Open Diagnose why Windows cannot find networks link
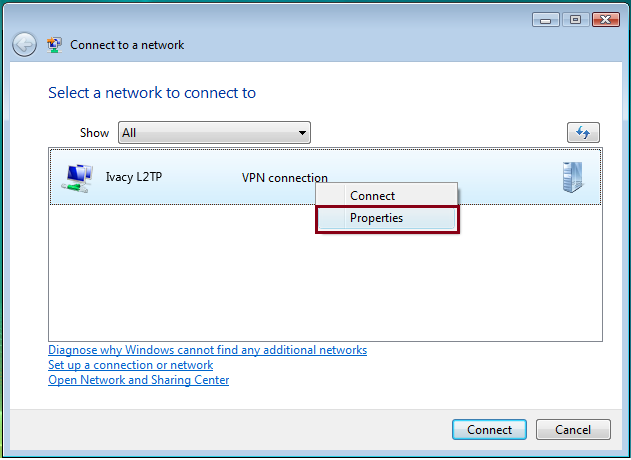This screenshot has width=631, height=460. click(x=207, y=350)
